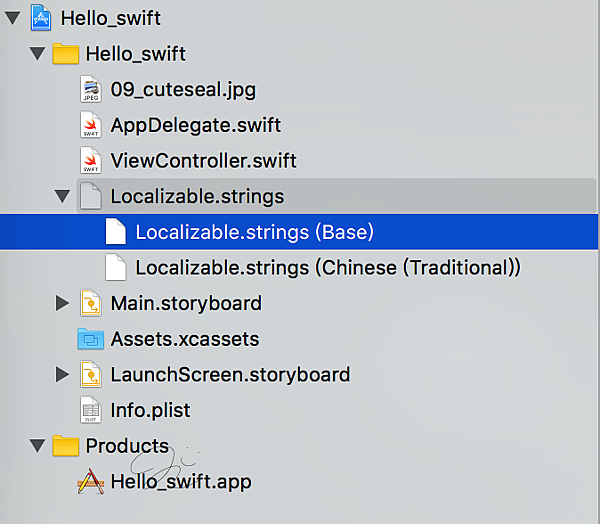Collapse the Localizable.strings disclosure triangle

click(62, 196)
